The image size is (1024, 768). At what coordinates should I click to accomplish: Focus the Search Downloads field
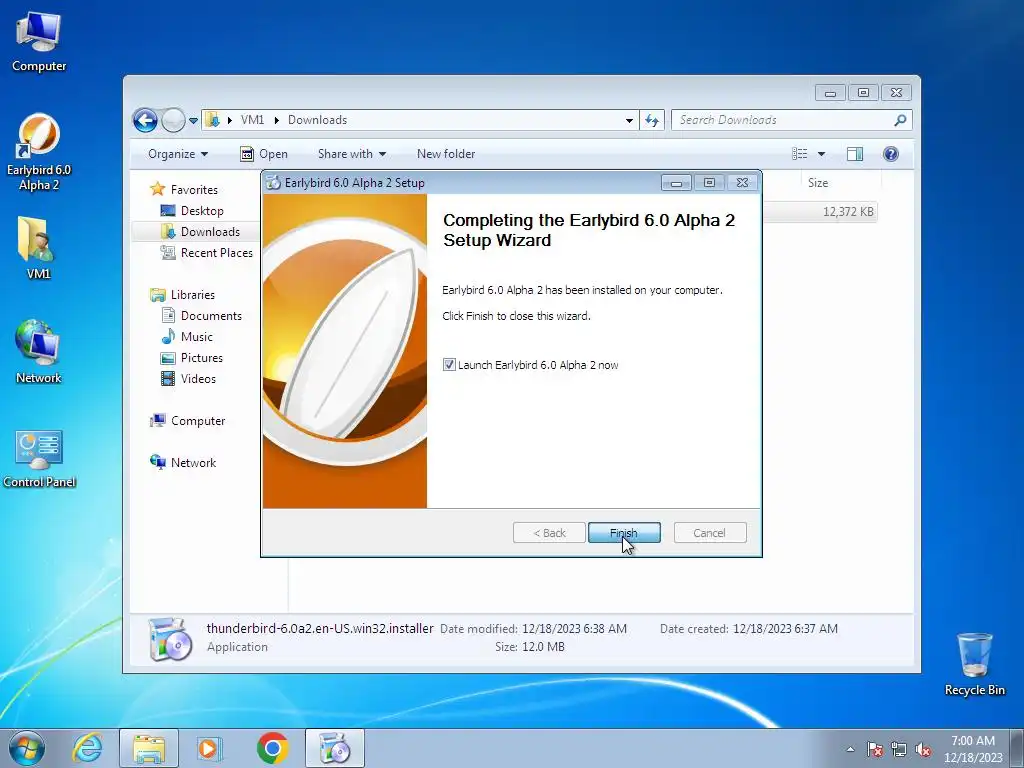point(781,120)
